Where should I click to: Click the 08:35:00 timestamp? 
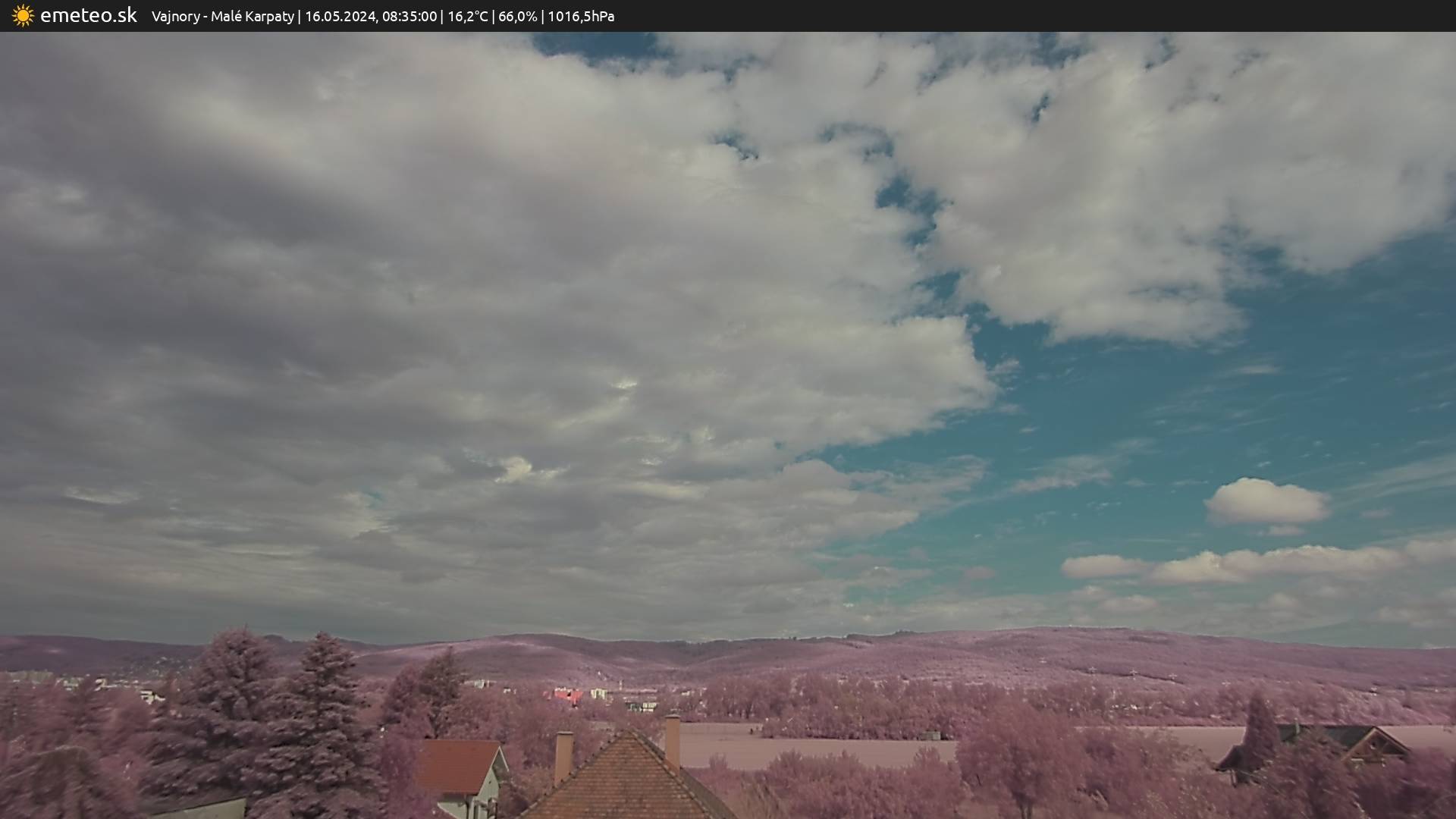click(409, 17)
